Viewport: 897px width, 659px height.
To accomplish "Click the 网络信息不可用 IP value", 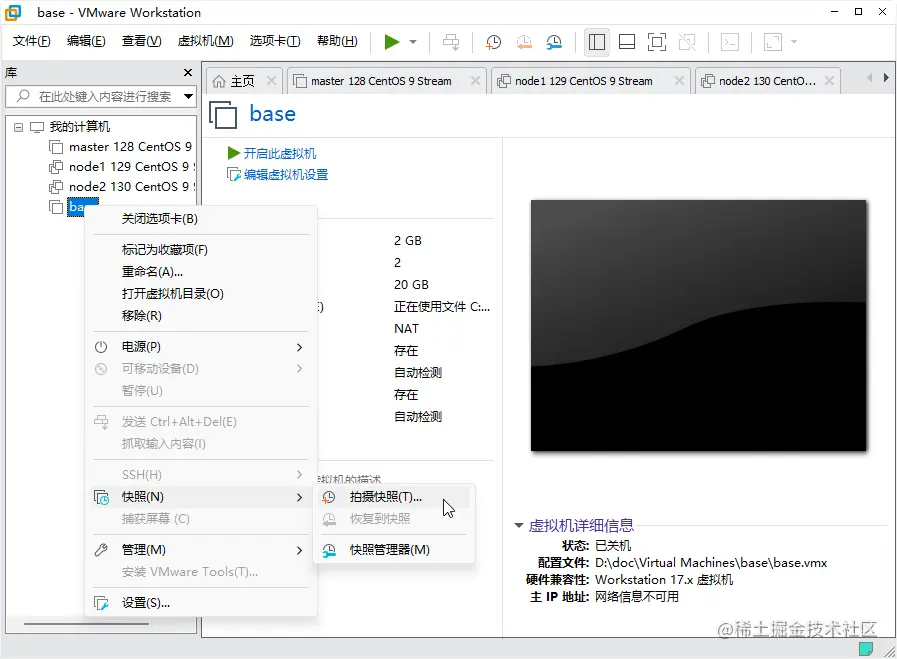I will pyautogui.click(x=637, y=597).
